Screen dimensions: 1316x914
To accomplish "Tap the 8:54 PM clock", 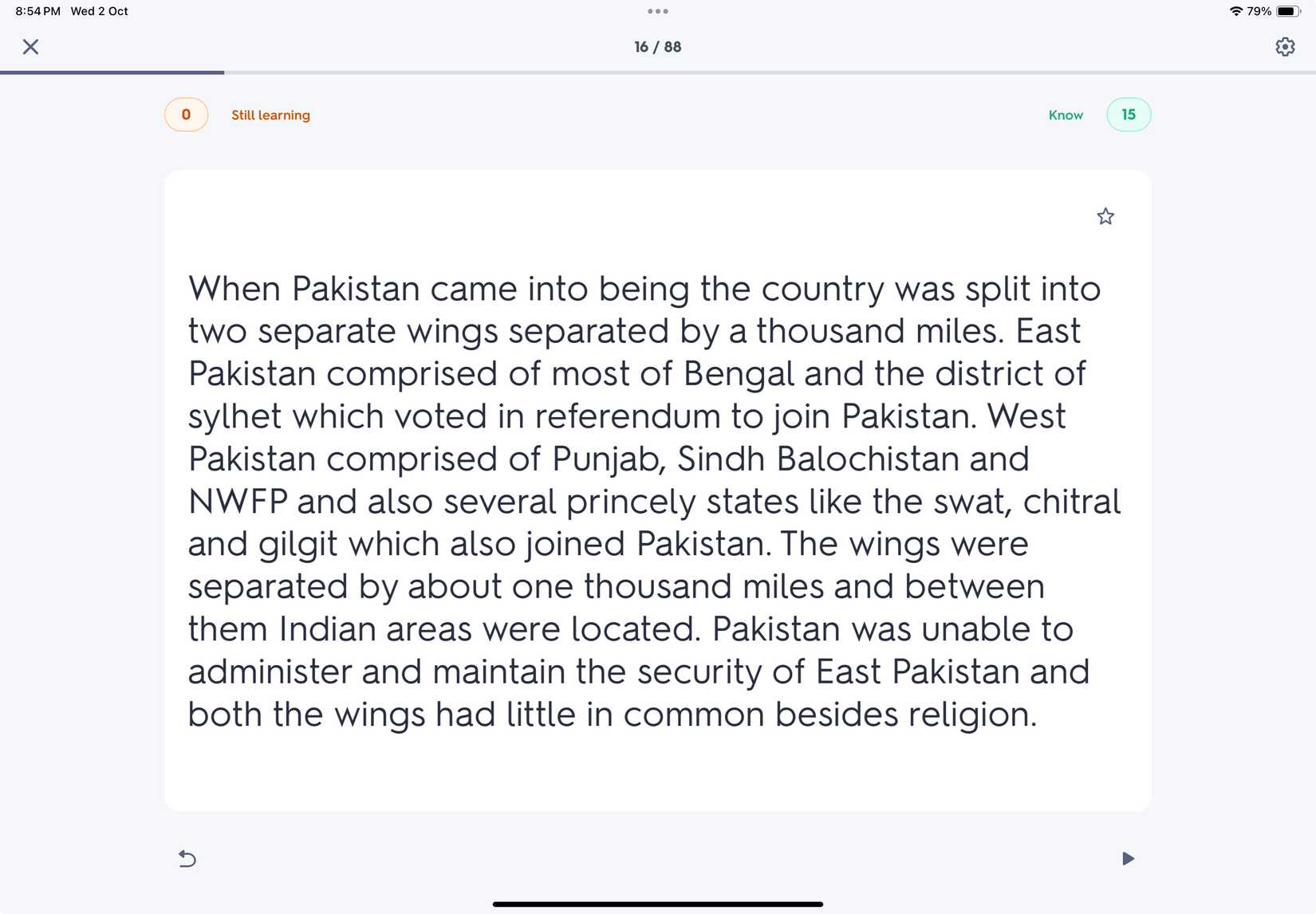I will (x=37, y=11).
